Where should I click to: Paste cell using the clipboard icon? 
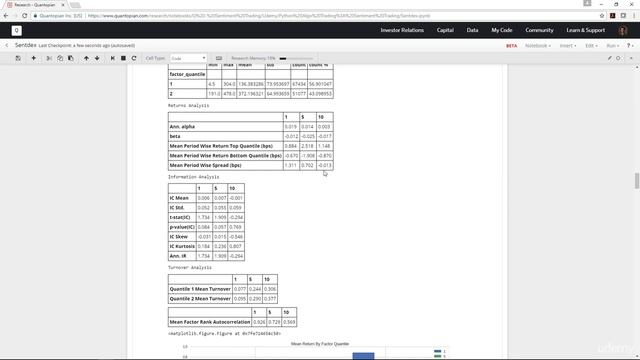pyautogui.click(x=71, y=58)
